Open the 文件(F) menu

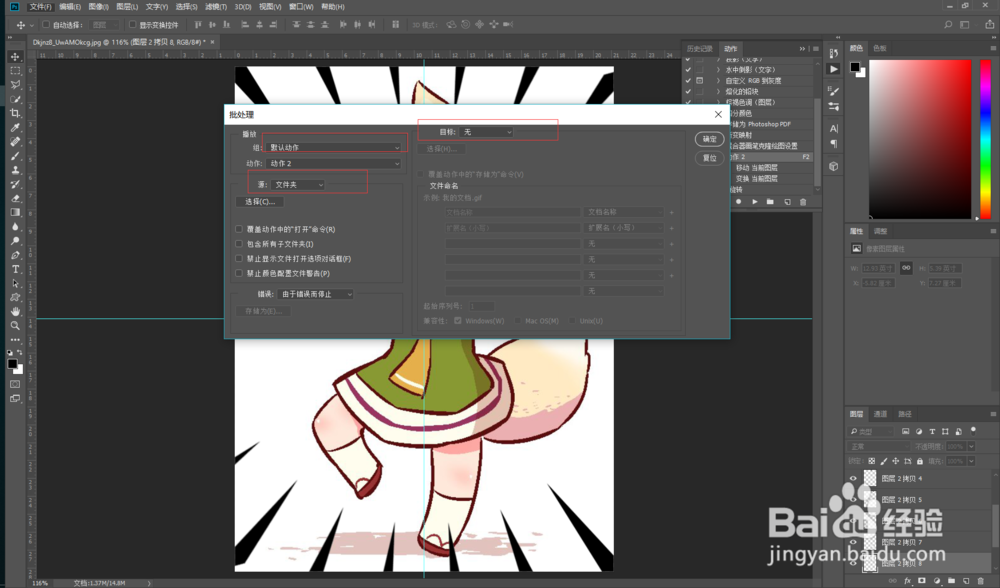pos(40,6)
